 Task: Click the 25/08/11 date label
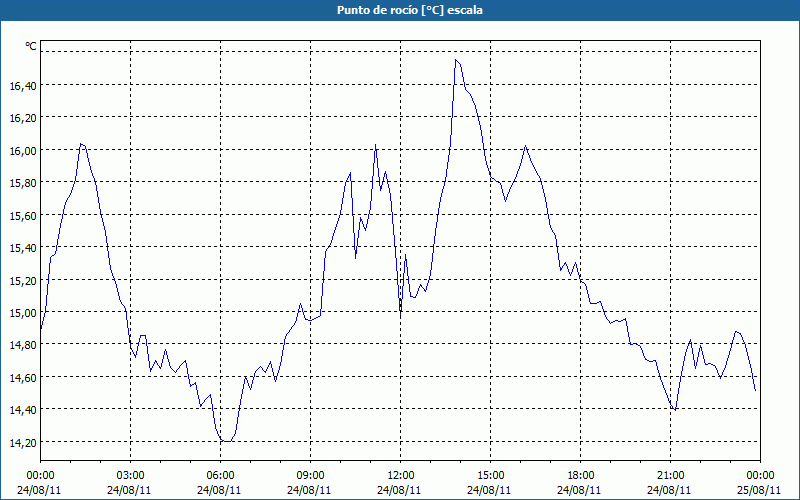[759, 490]
